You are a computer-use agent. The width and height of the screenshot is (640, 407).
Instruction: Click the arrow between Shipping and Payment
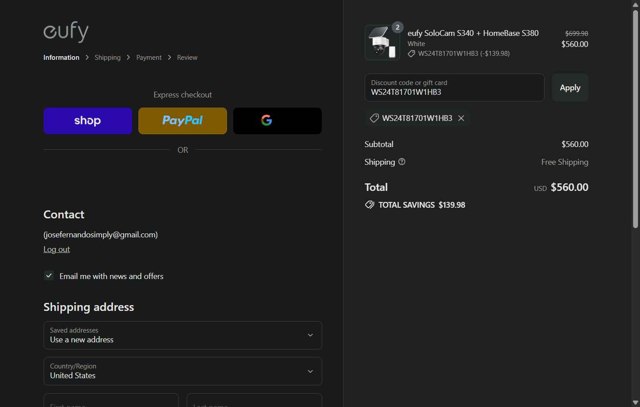128,58
